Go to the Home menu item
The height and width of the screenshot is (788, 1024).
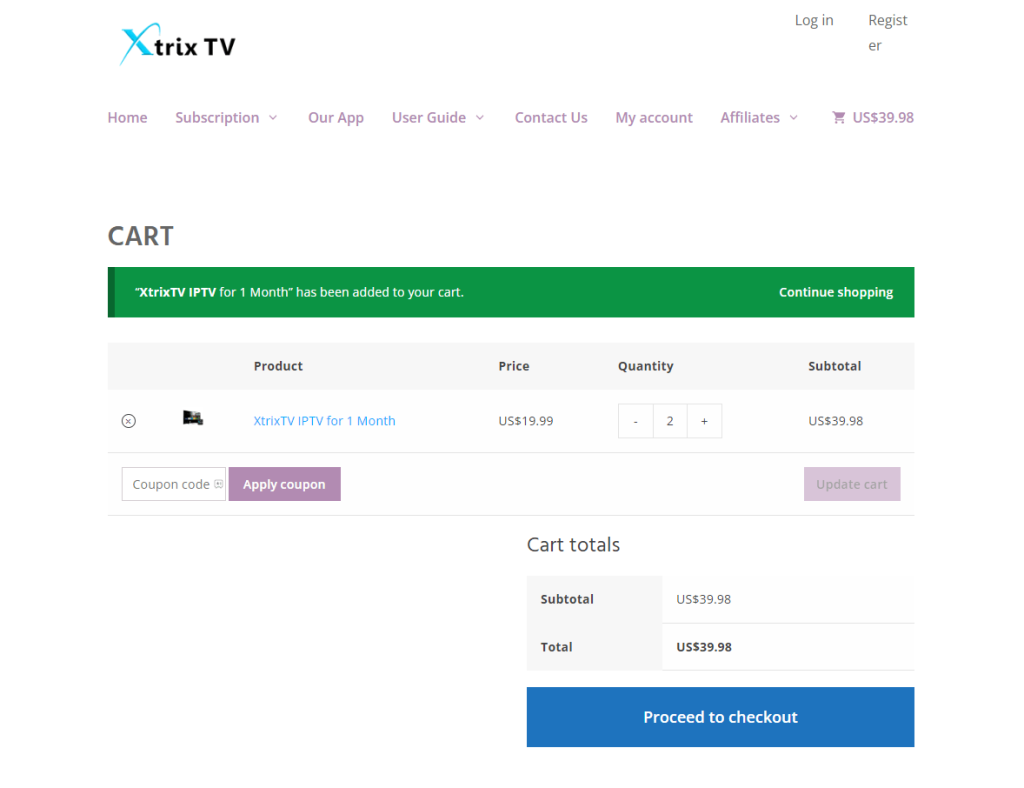pos(127,118)
